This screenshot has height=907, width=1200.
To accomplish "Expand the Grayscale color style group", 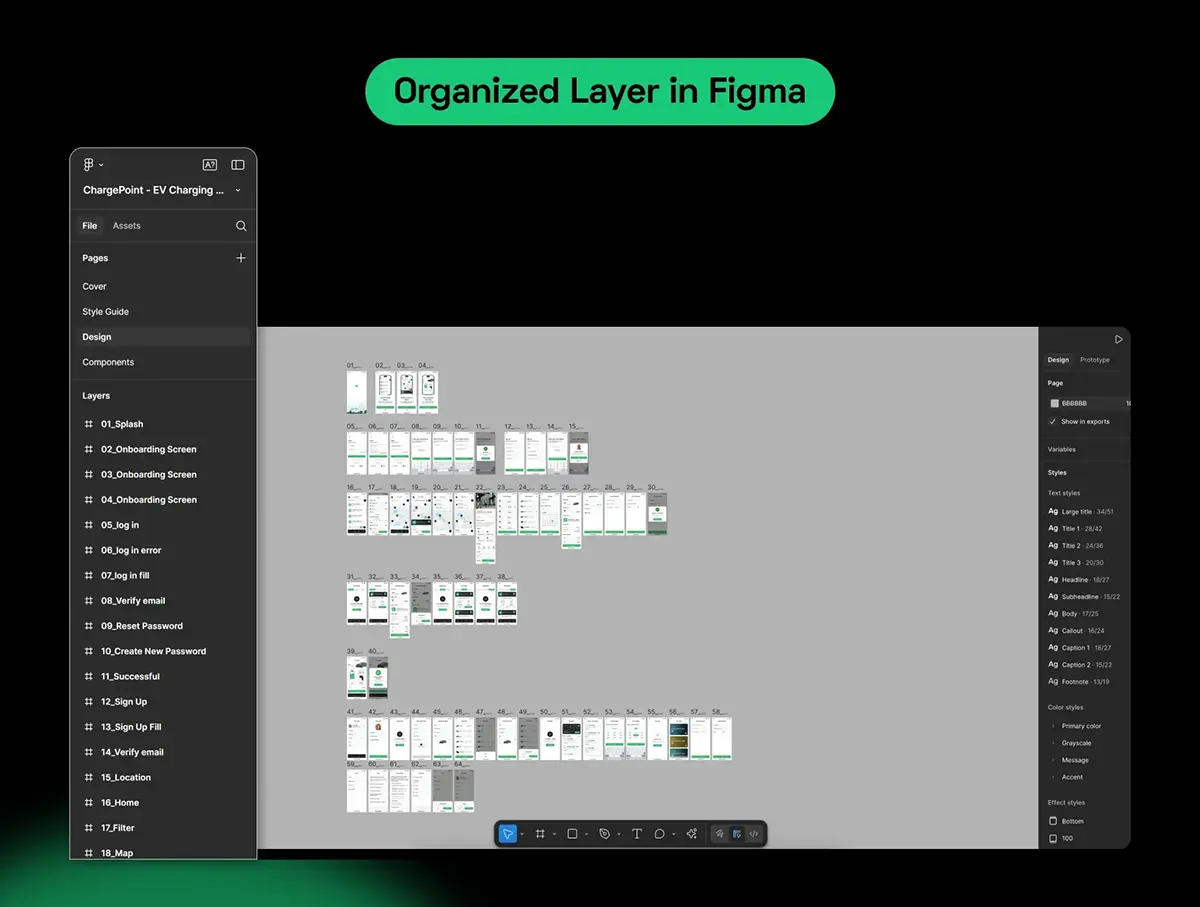I will [x=1053, y=743].
